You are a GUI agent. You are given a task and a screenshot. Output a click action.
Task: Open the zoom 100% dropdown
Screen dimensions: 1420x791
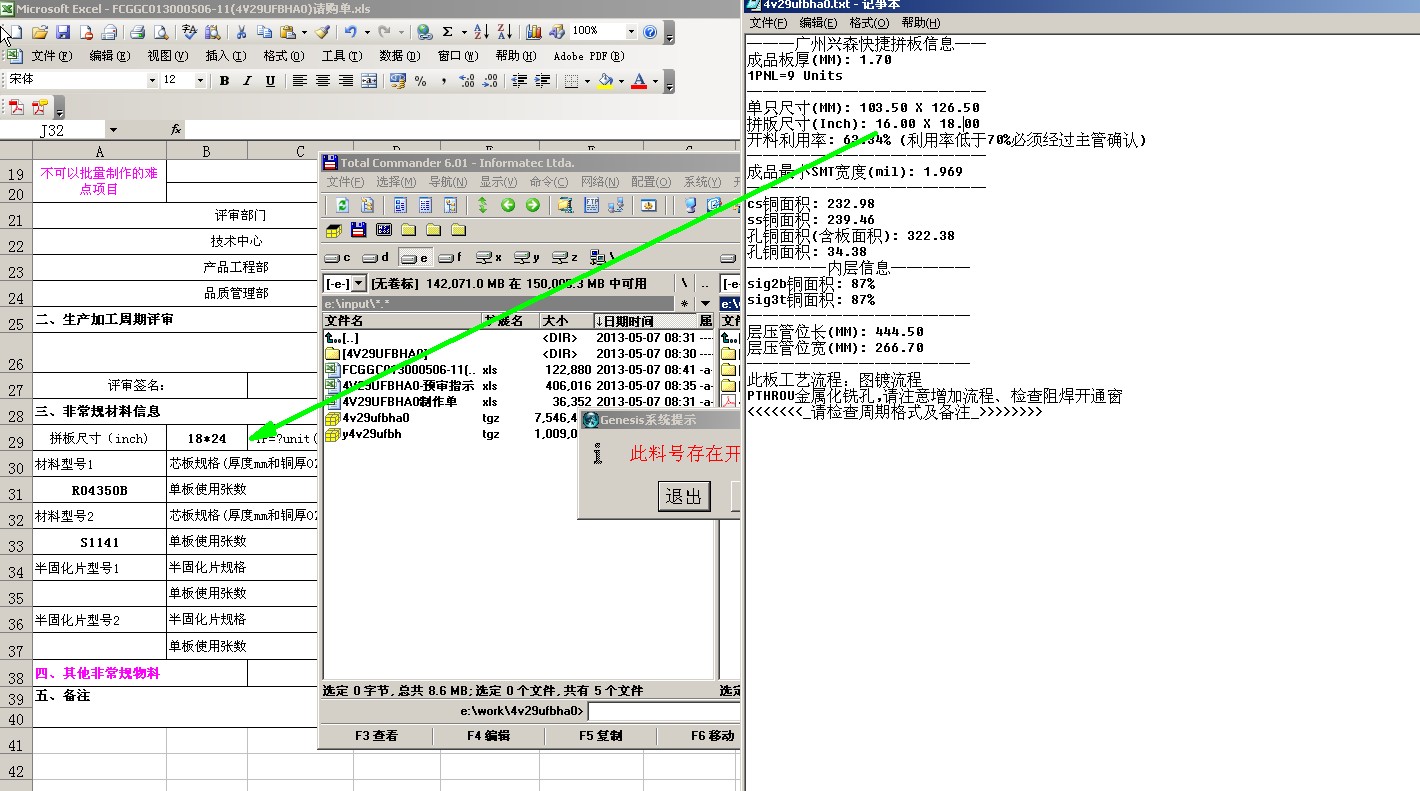tap(630, 32)
